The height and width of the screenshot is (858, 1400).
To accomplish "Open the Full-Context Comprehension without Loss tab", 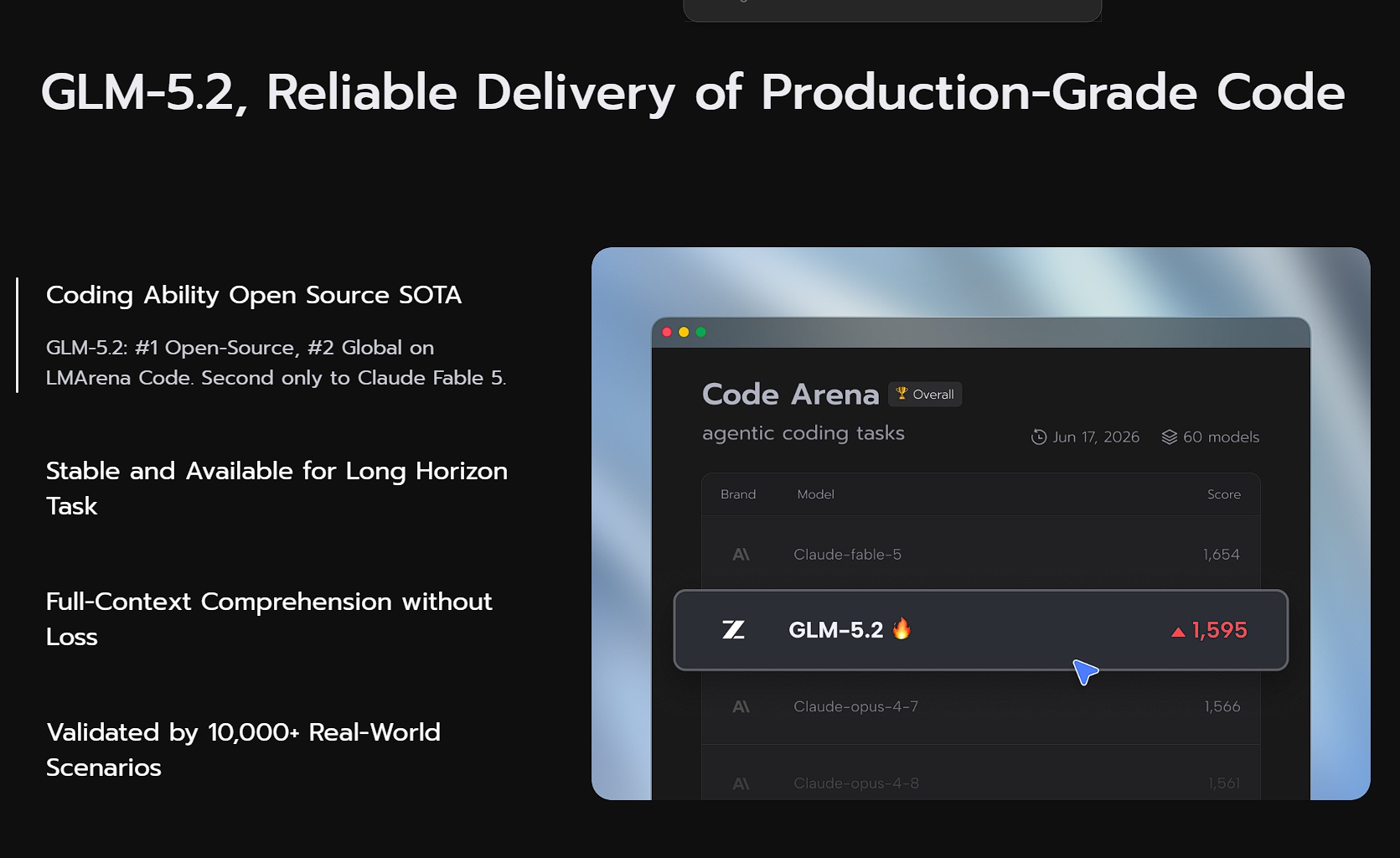I will (269, 619).
